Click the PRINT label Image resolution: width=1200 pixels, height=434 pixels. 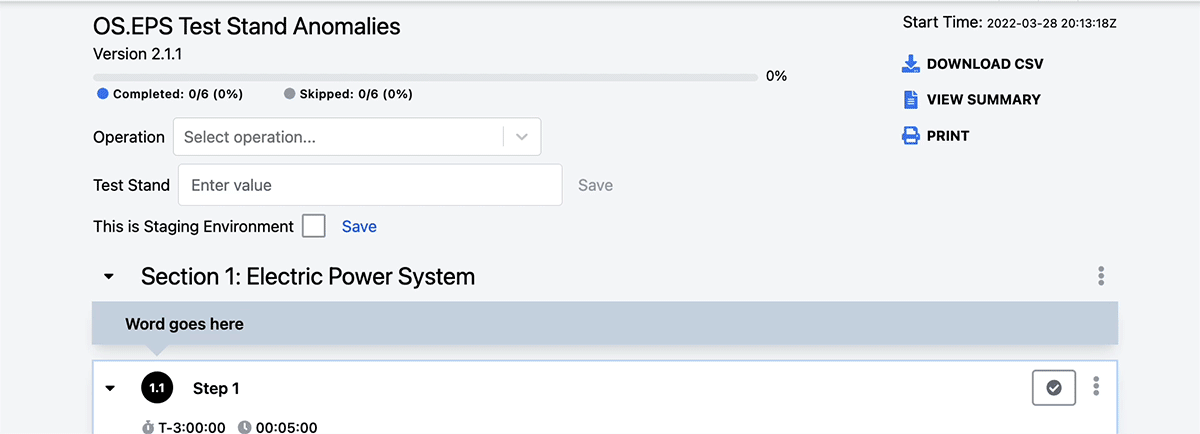pos(948,136)
